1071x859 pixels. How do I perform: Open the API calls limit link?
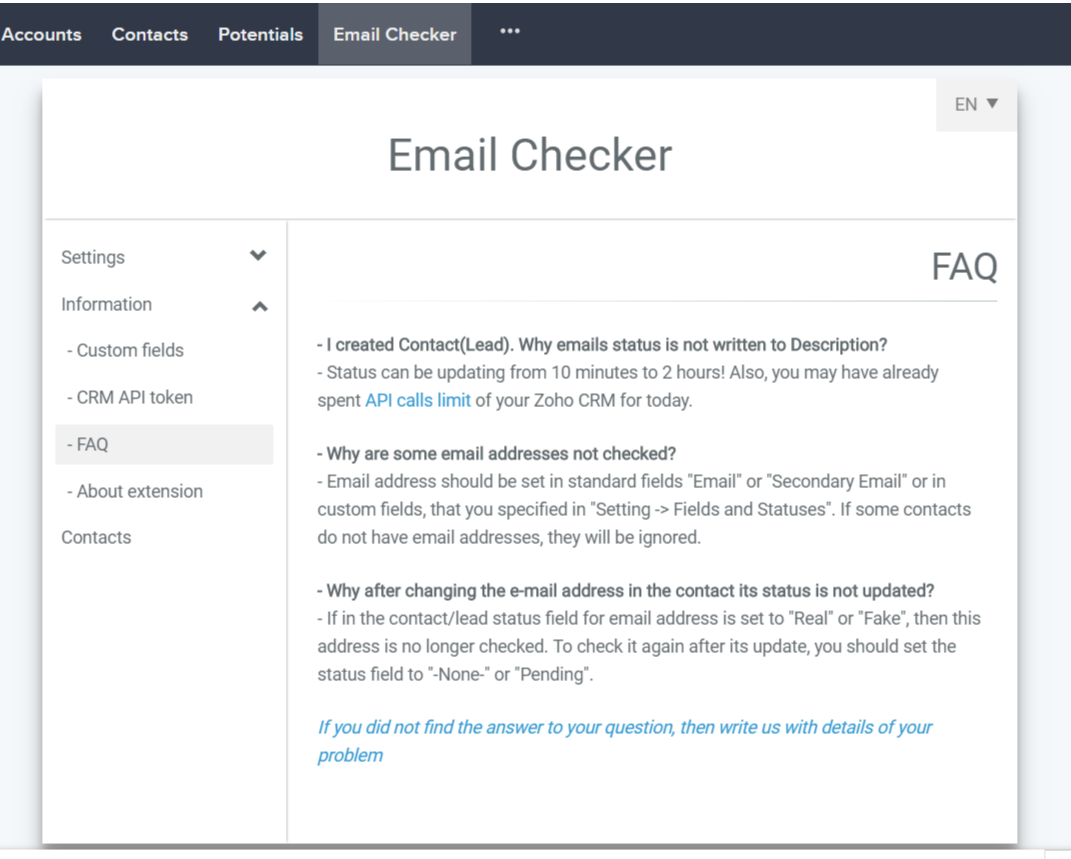[418, 400]
